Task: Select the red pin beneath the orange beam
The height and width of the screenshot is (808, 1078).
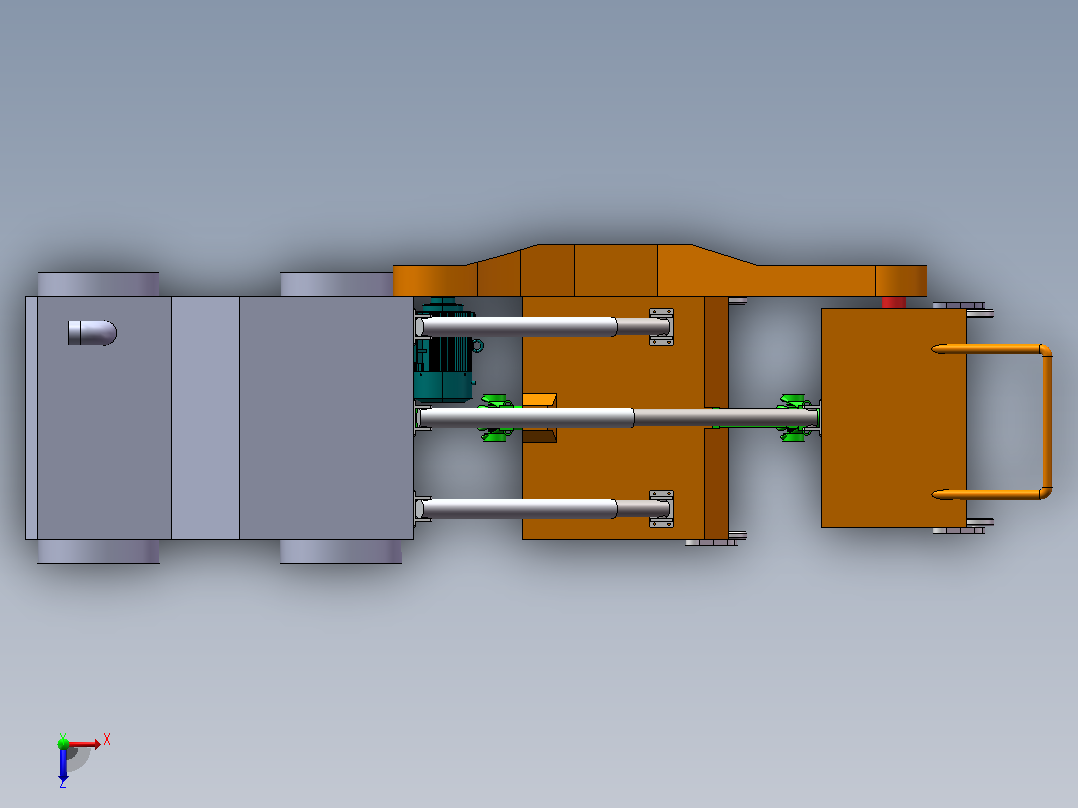Action: (x=894, y=303)
